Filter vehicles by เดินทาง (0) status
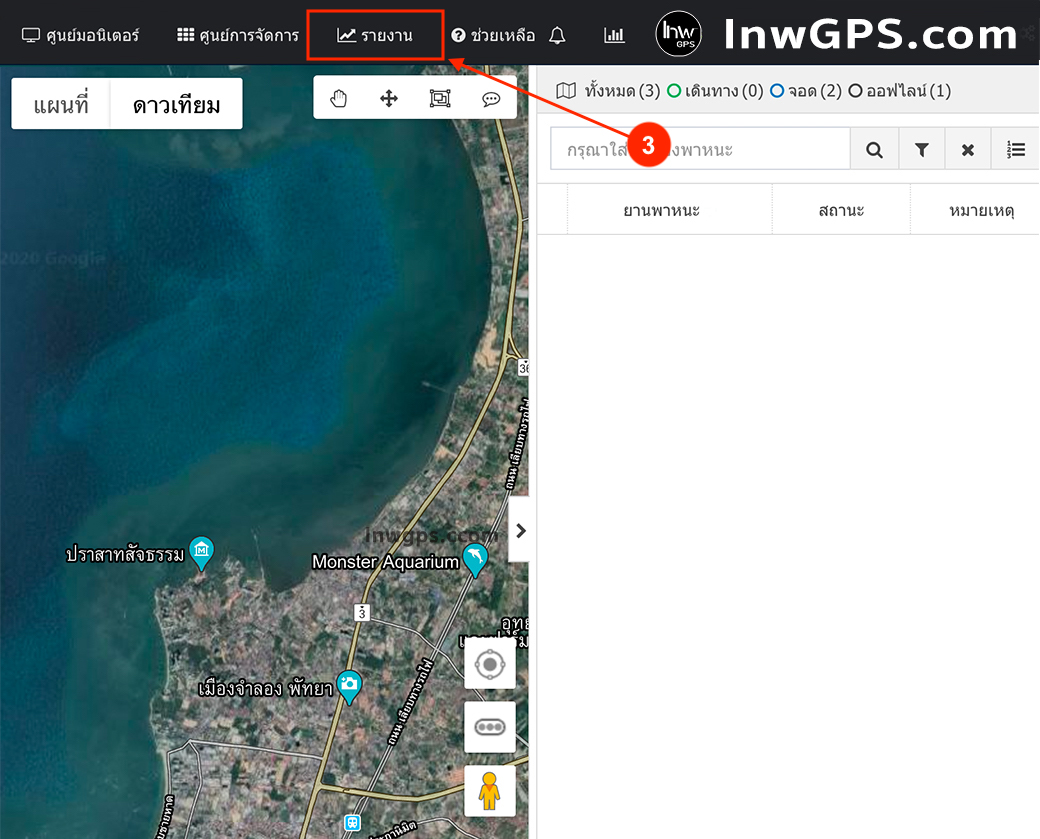This screenshot has width=1040, height=839. 715,91
